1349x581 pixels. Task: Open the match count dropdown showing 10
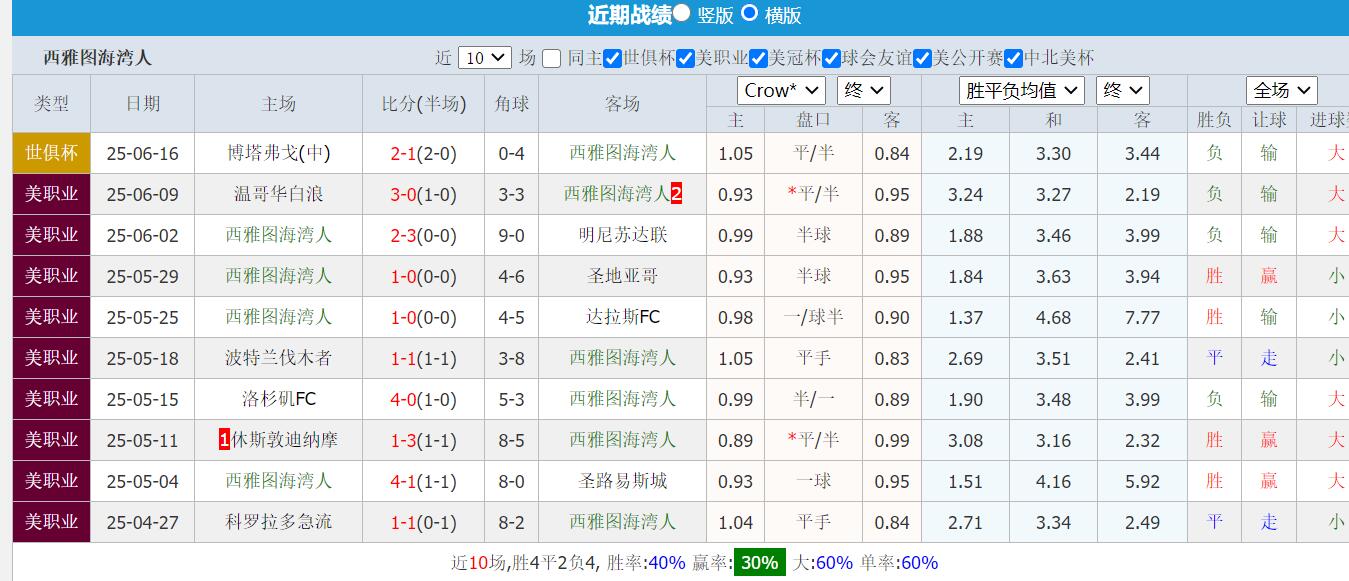pyautogui.click(x=483, y=58)
